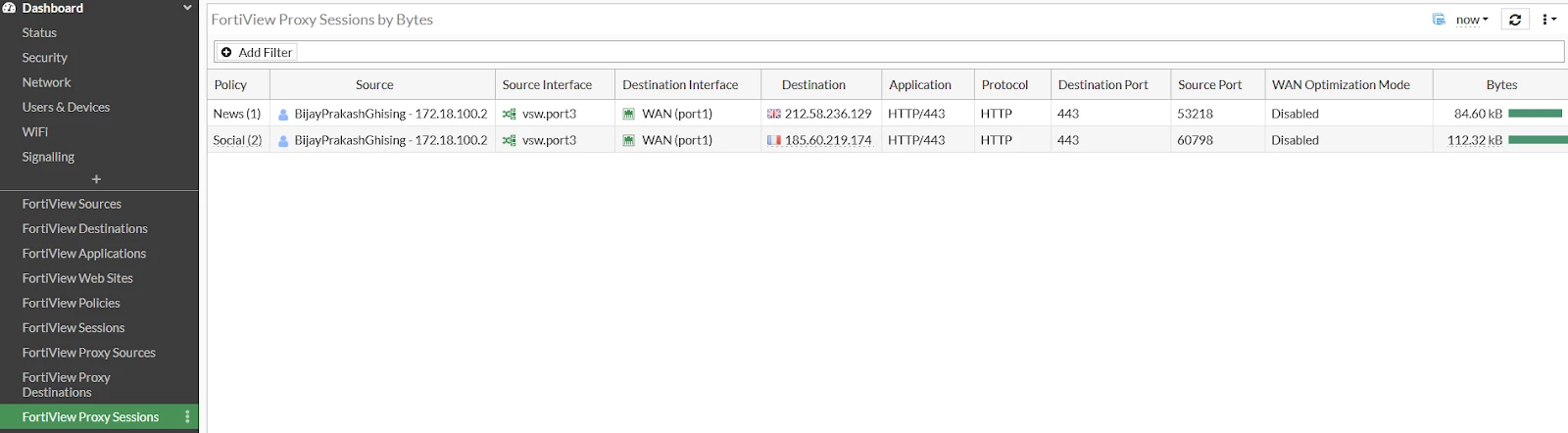
Task: Open the vertical dots settings menu
Action: (1549, 20)
